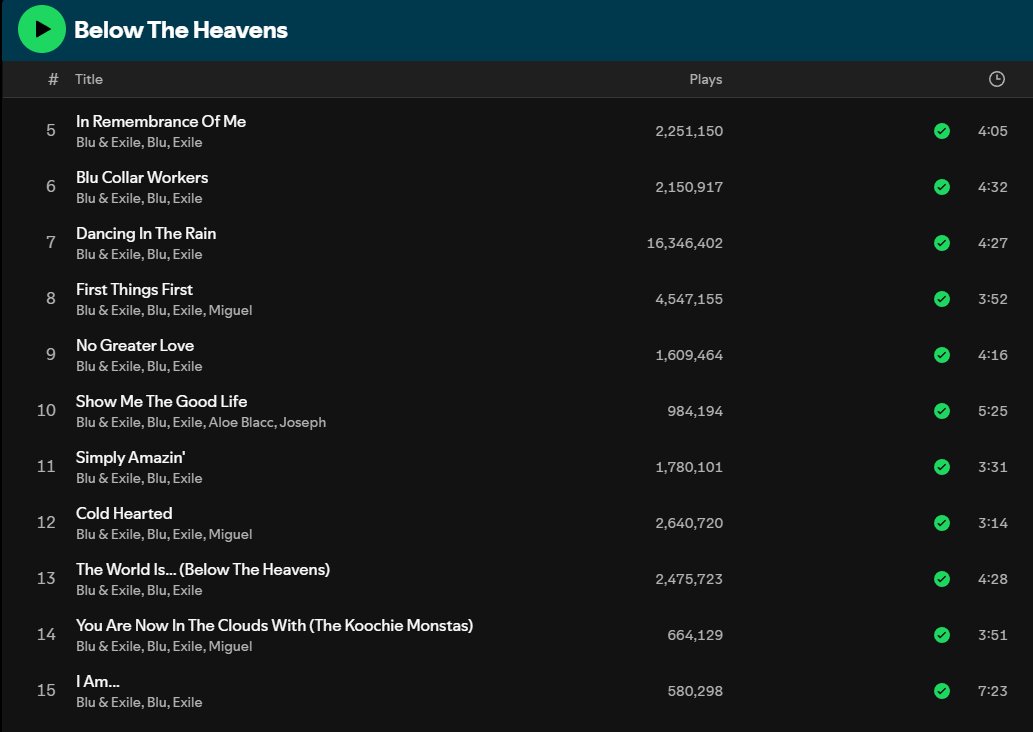Viewport: 1033px width, 732px height.
Task: Toggle saved checkmark for Dancing In The Rain
Action: point(942,243)
